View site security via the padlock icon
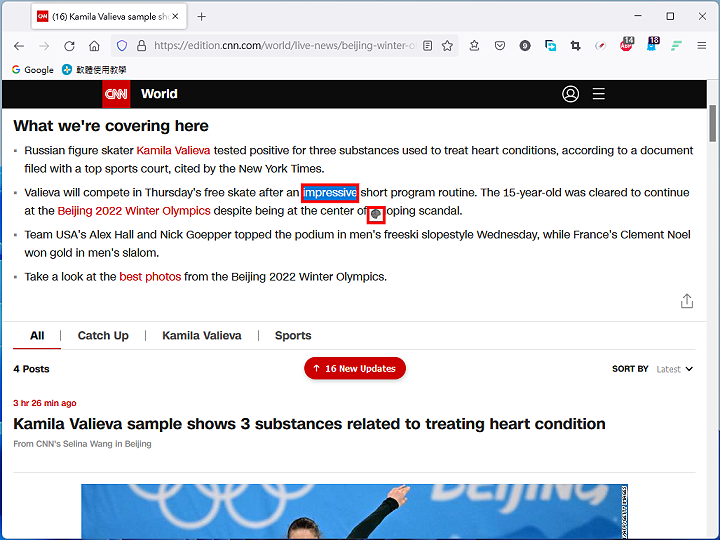The image size is (720, 540). click(141, 45)
